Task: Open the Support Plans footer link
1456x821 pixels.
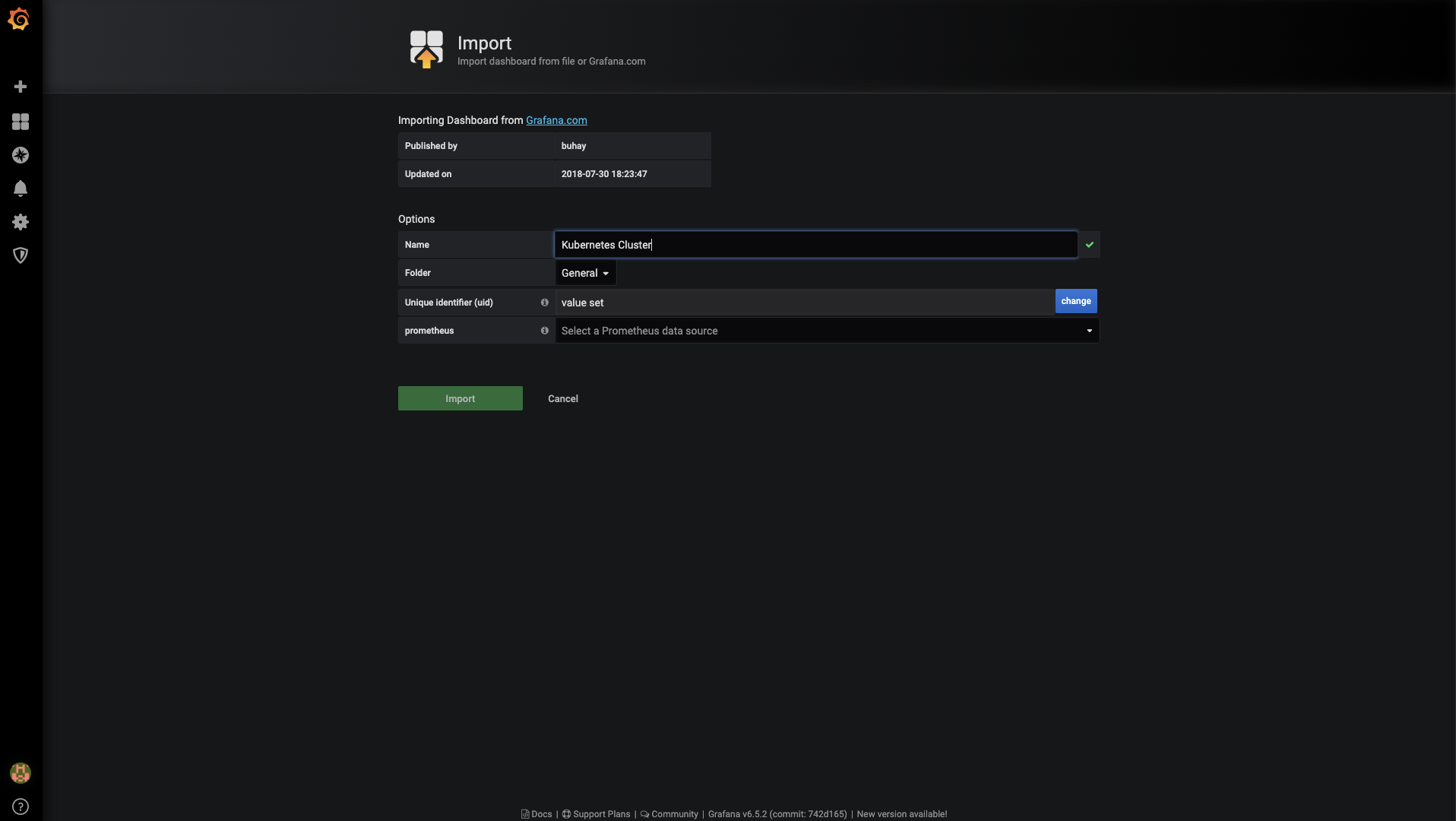Action: click(x=596, y=814)
